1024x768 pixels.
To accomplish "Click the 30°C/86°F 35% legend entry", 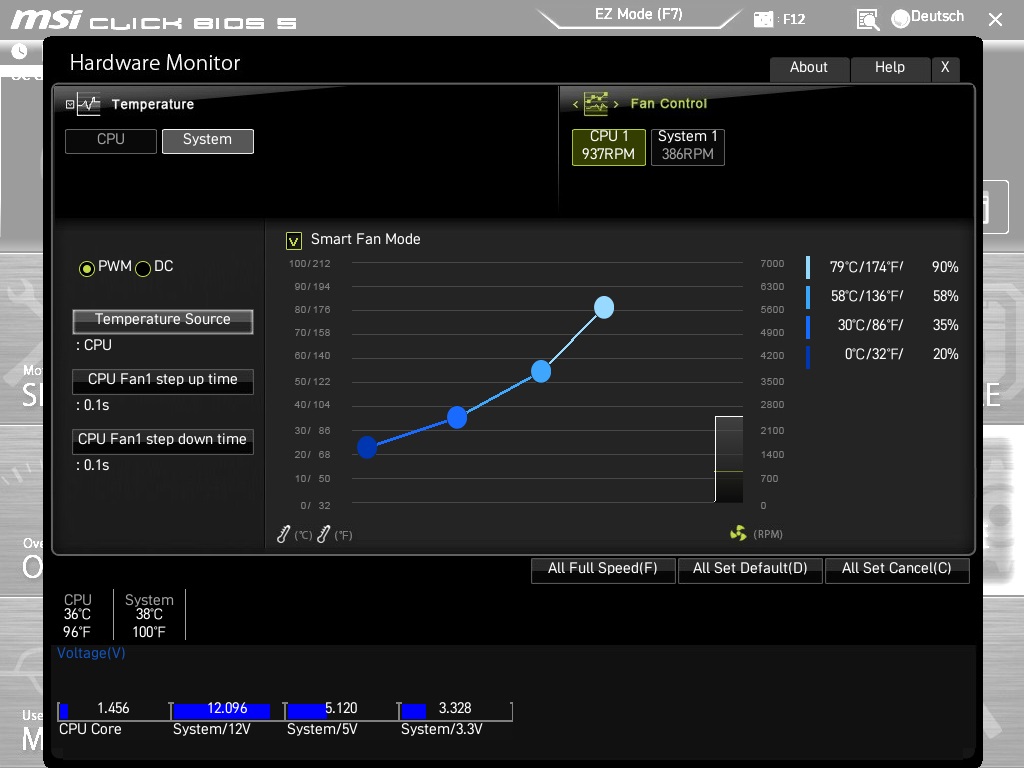I will pyautogui.click(x=882, y=325).
